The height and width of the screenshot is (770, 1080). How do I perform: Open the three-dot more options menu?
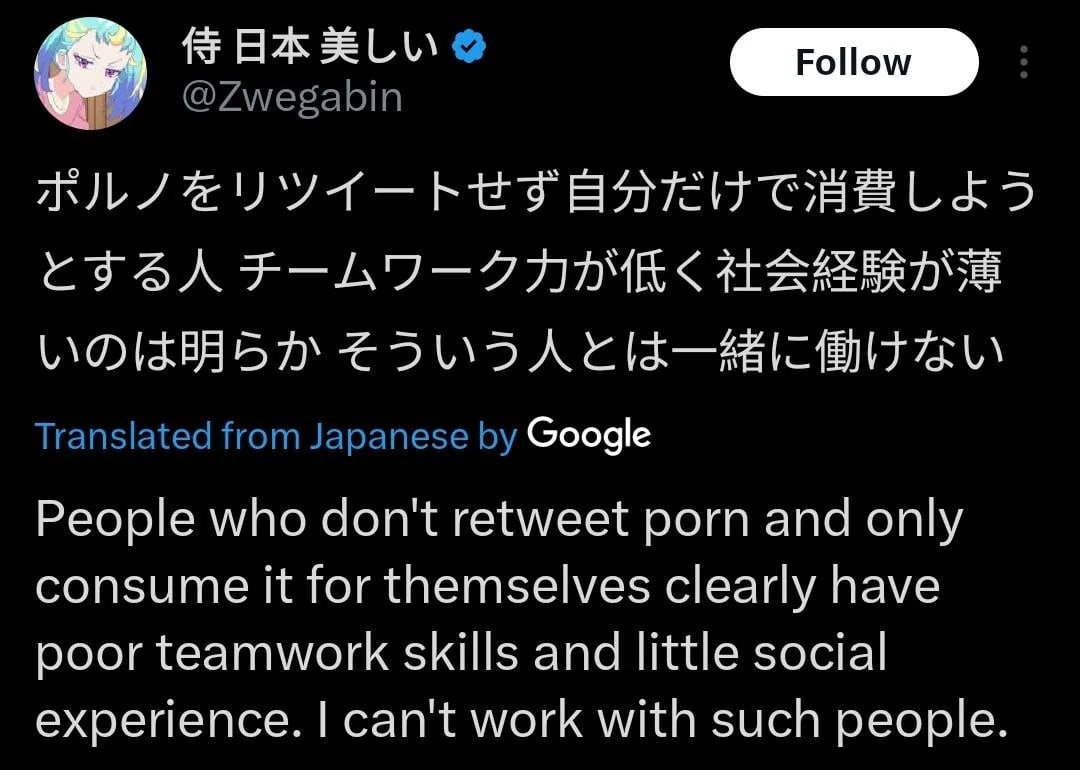coord(1023,62)
